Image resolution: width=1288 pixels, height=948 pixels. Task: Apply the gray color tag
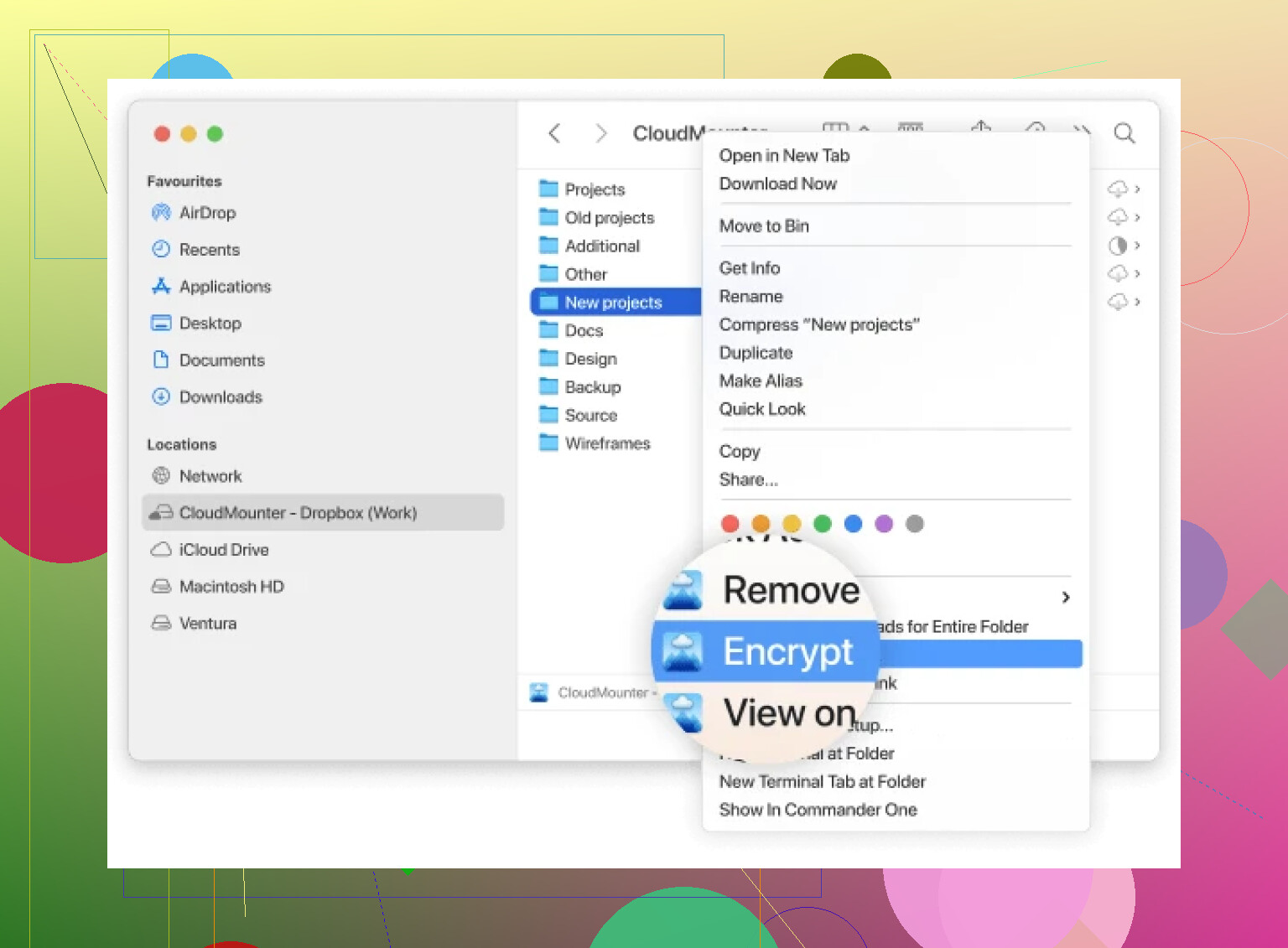coord(915,524)
